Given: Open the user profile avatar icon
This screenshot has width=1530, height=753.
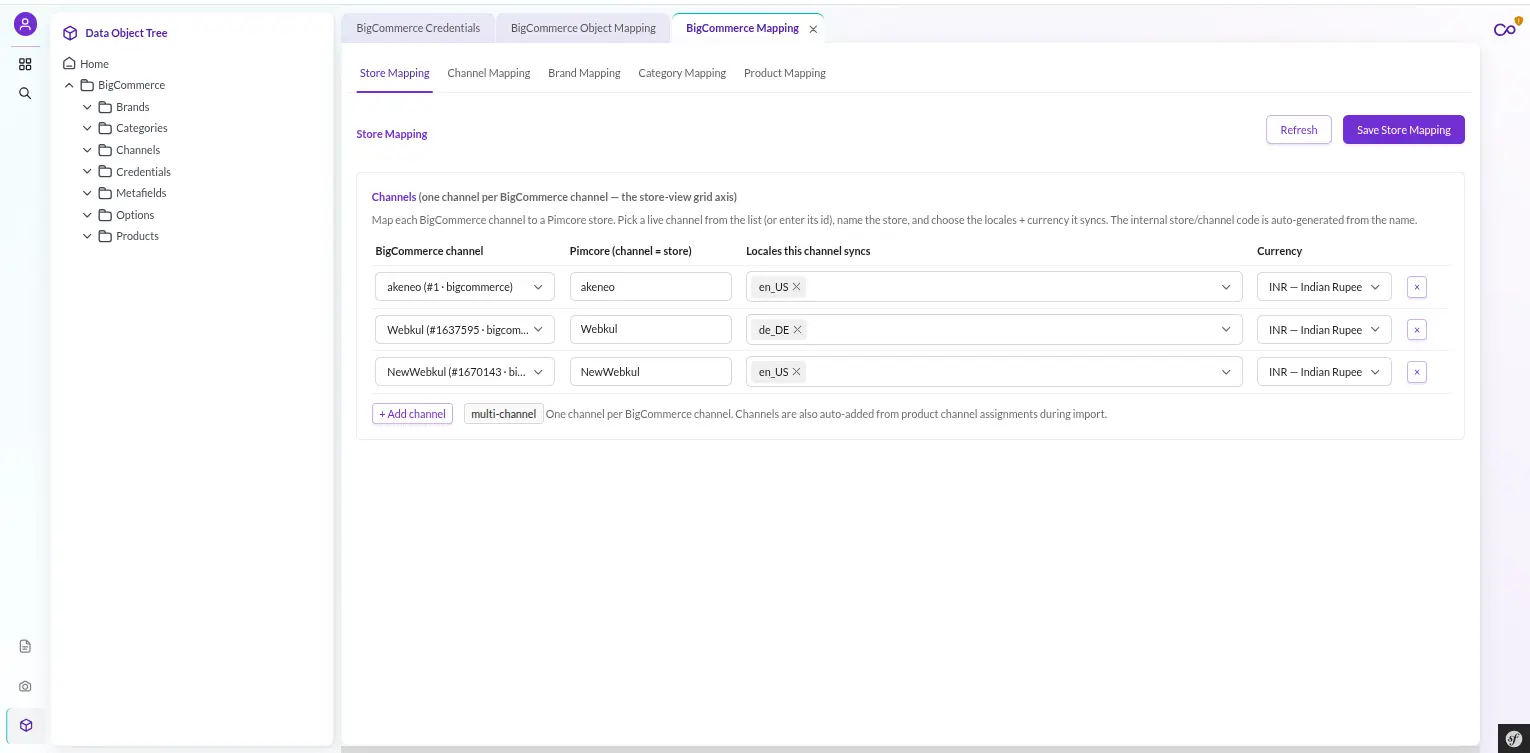Looking at the screenshot, I should pyautogui.click(x=25, y=25).
